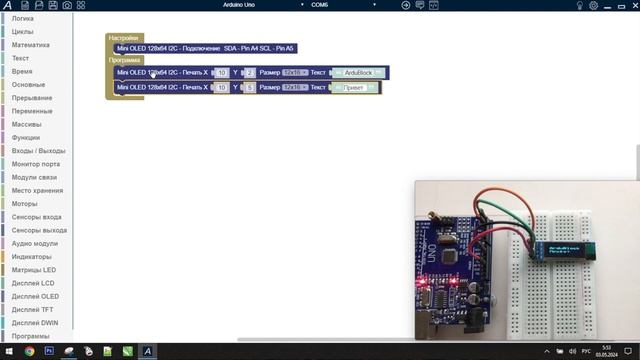This screenshot has width=640, height=360.
Task: Open the four-squares grid icon
Action: [81, 5]
